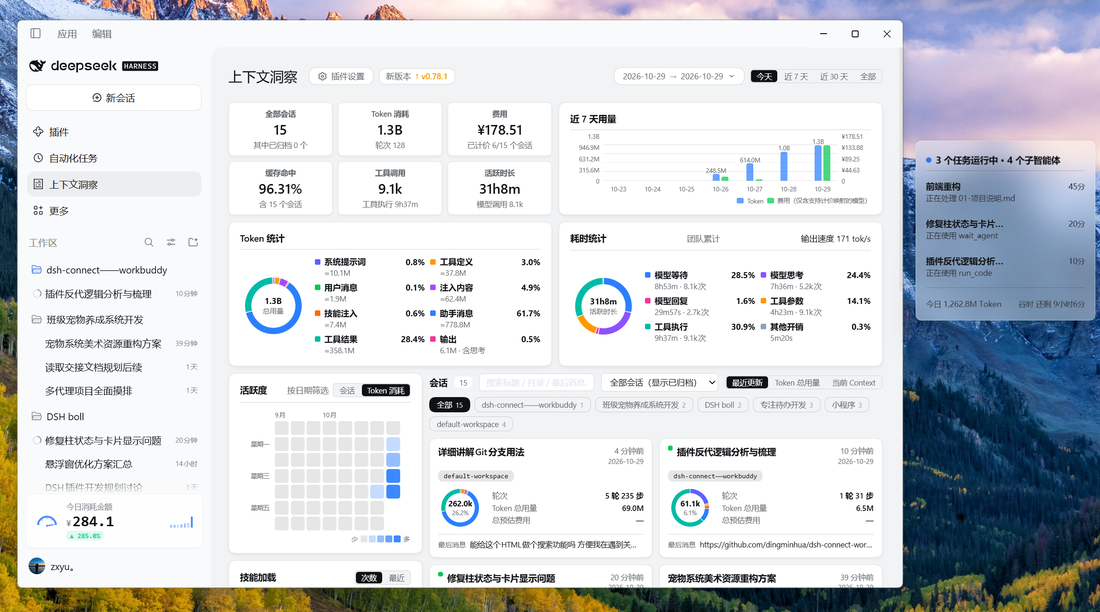Sort sessions by 当前 Context
This screenshot has height=612, width=1100.
tap(853, 382)
